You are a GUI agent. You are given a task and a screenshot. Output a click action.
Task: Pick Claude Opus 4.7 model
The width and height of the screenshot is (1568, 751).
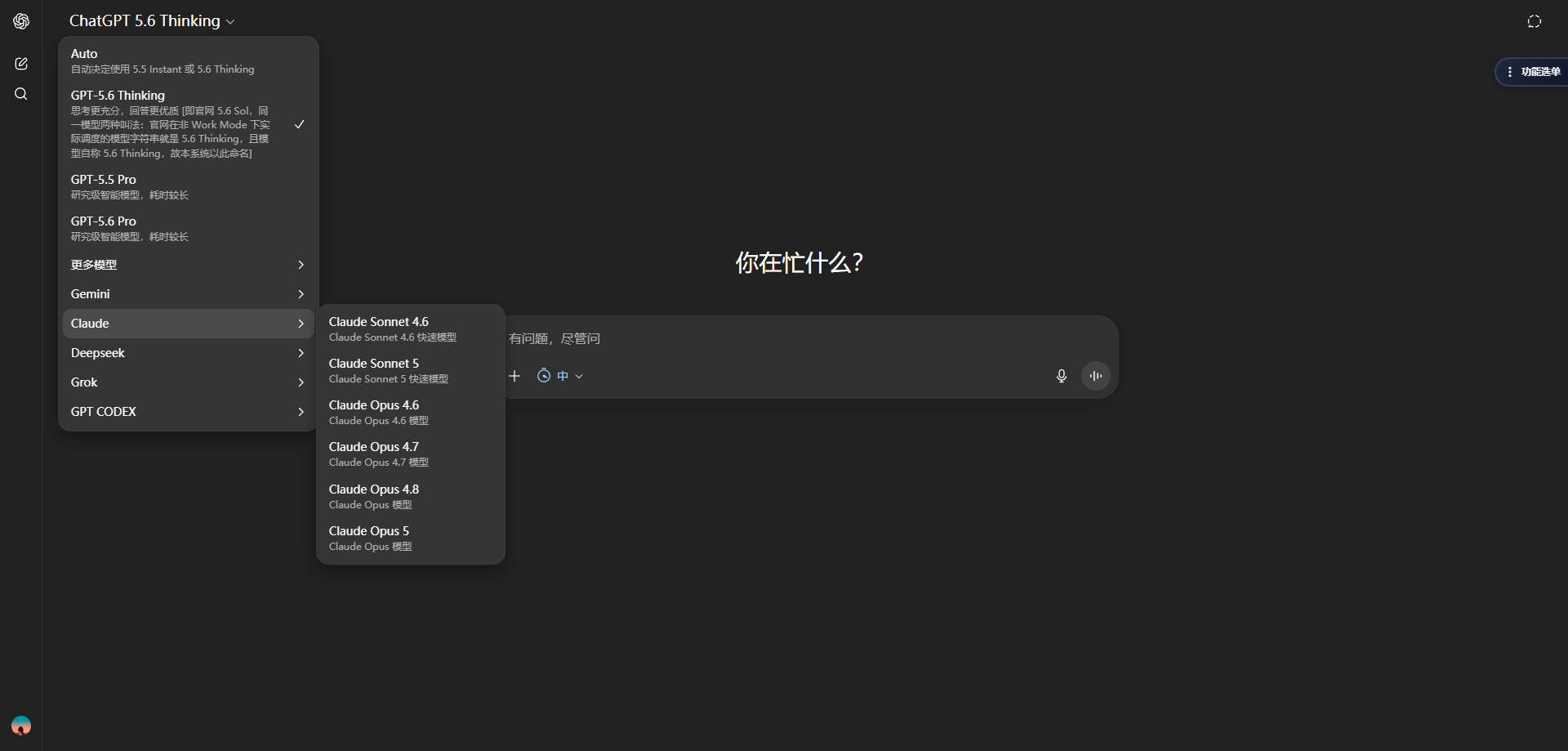tap(411, 454)
